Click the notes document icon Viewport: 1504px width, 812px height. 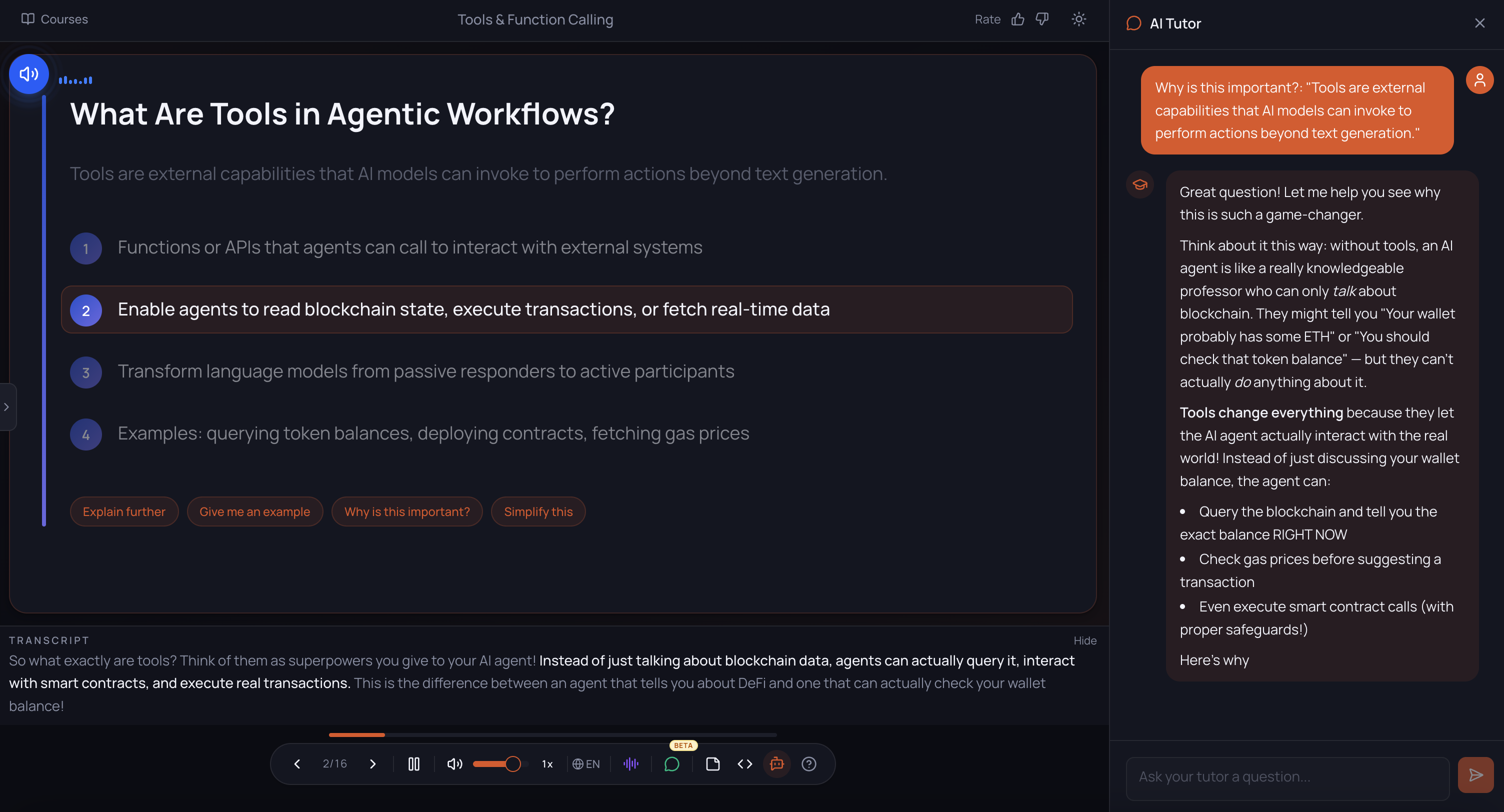[x=712, y=763]
